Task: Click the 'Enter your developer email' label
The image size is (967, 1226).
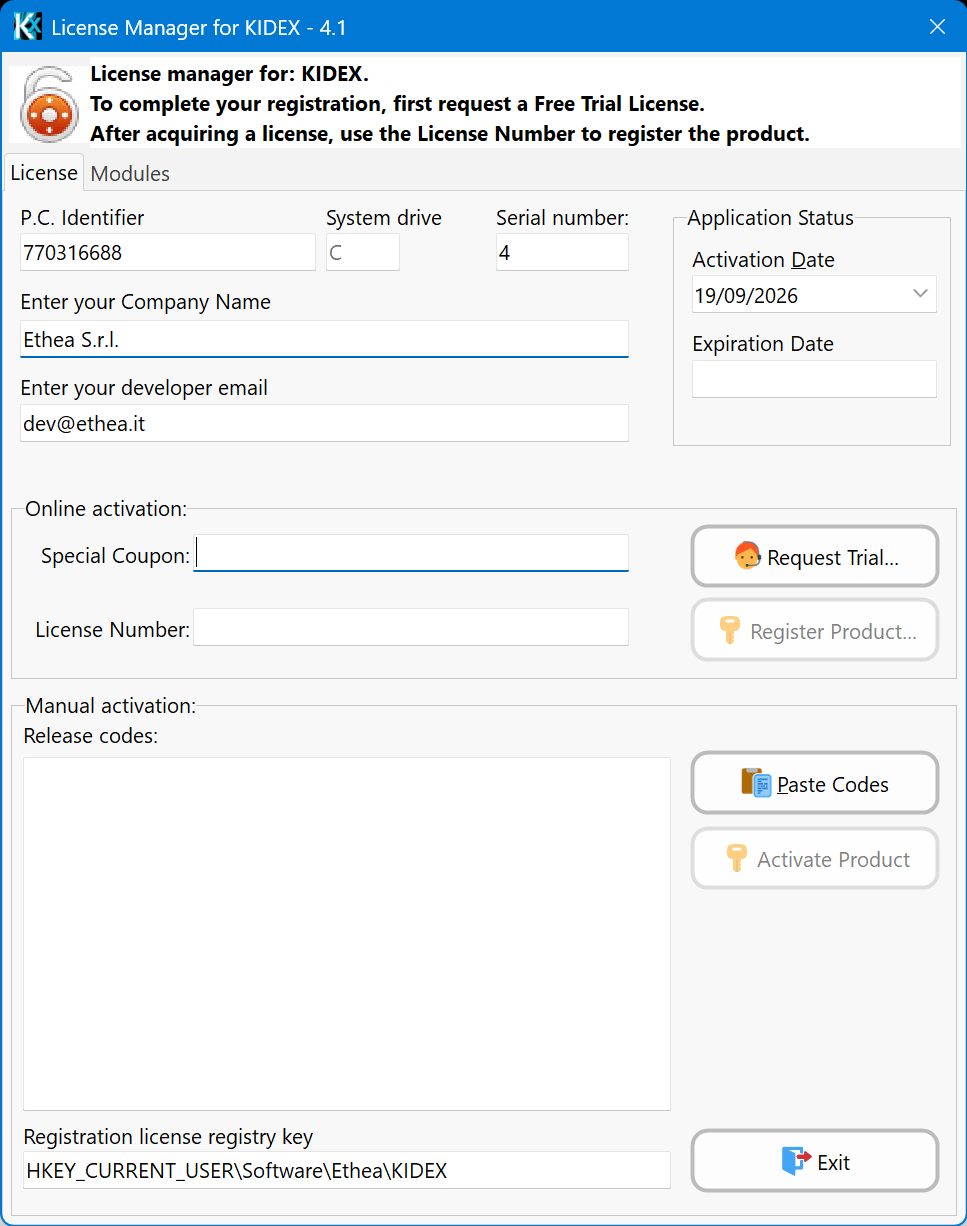Action: 144,388
